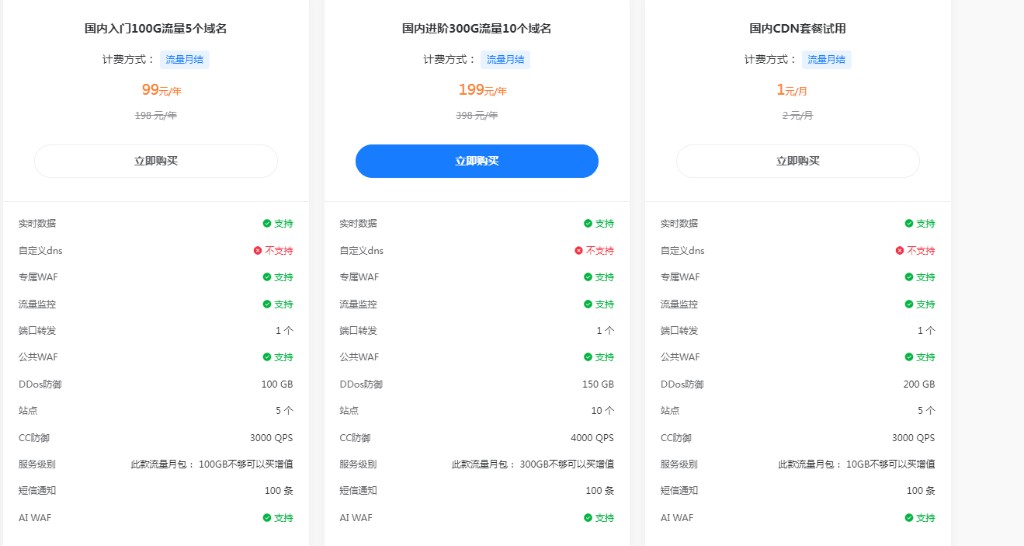The height and width of the screenshot is (546, 1024).
Task: Click DDos防御 value 100 GB
Action: pyautogui.click(x=277, y=384)
